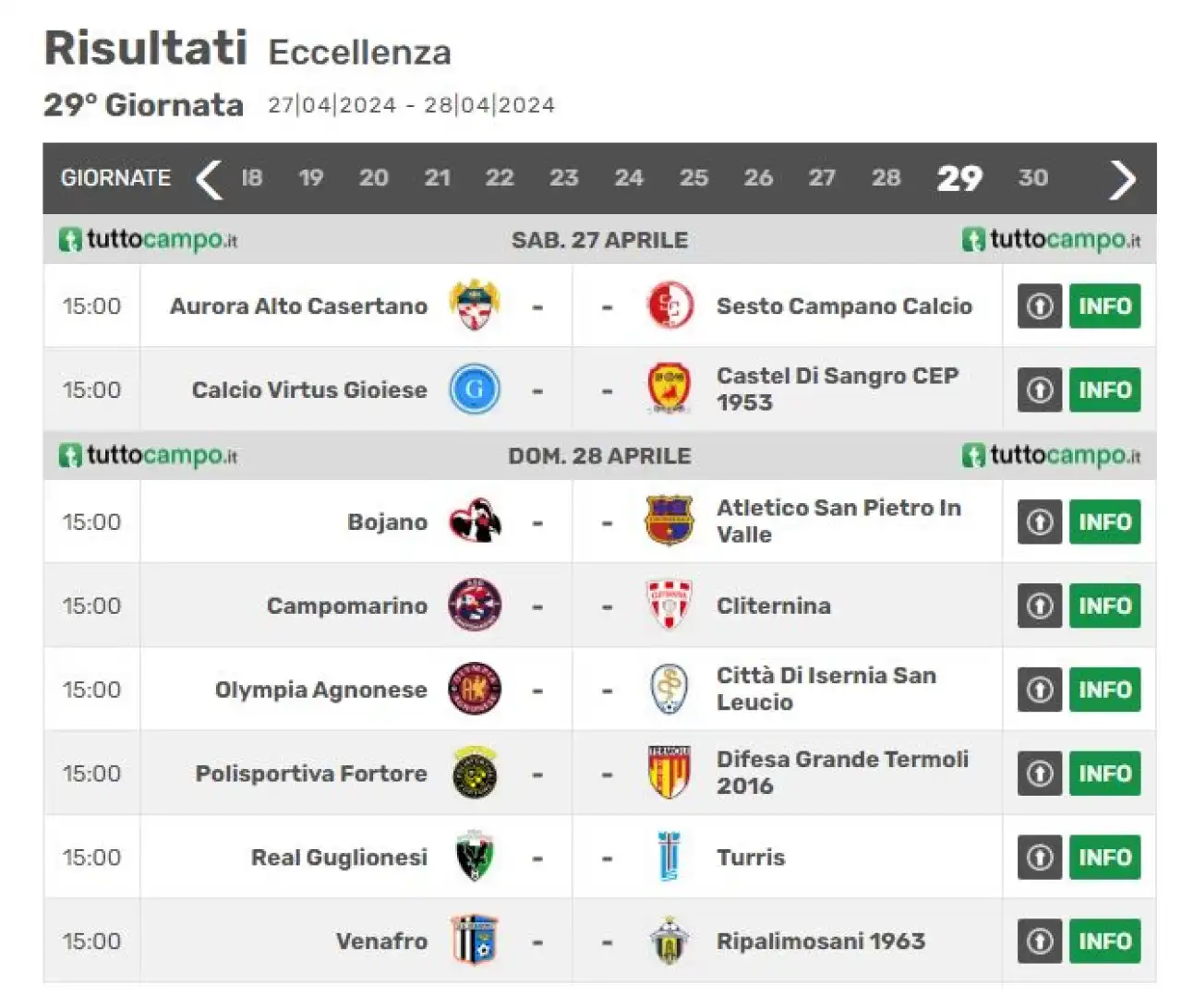Click the Turris team logo
The image size is (1182, 1008).
click(669, 857)
